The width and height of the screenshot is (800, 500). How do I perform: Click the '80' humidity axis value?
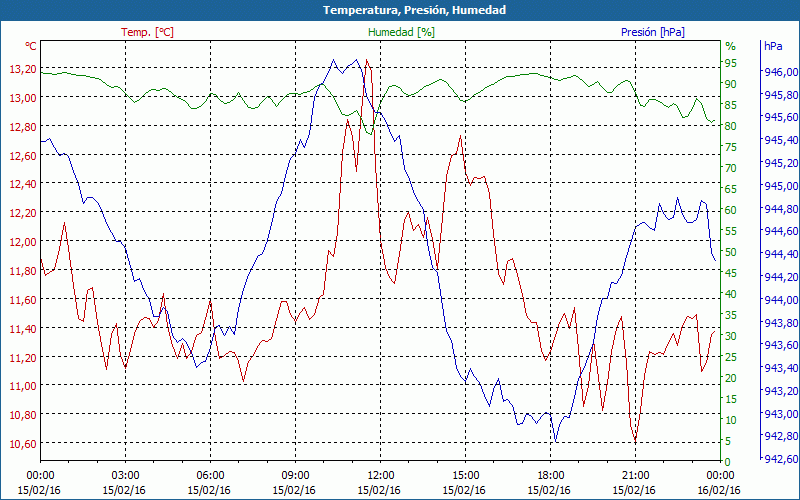(x=731, y=126)
